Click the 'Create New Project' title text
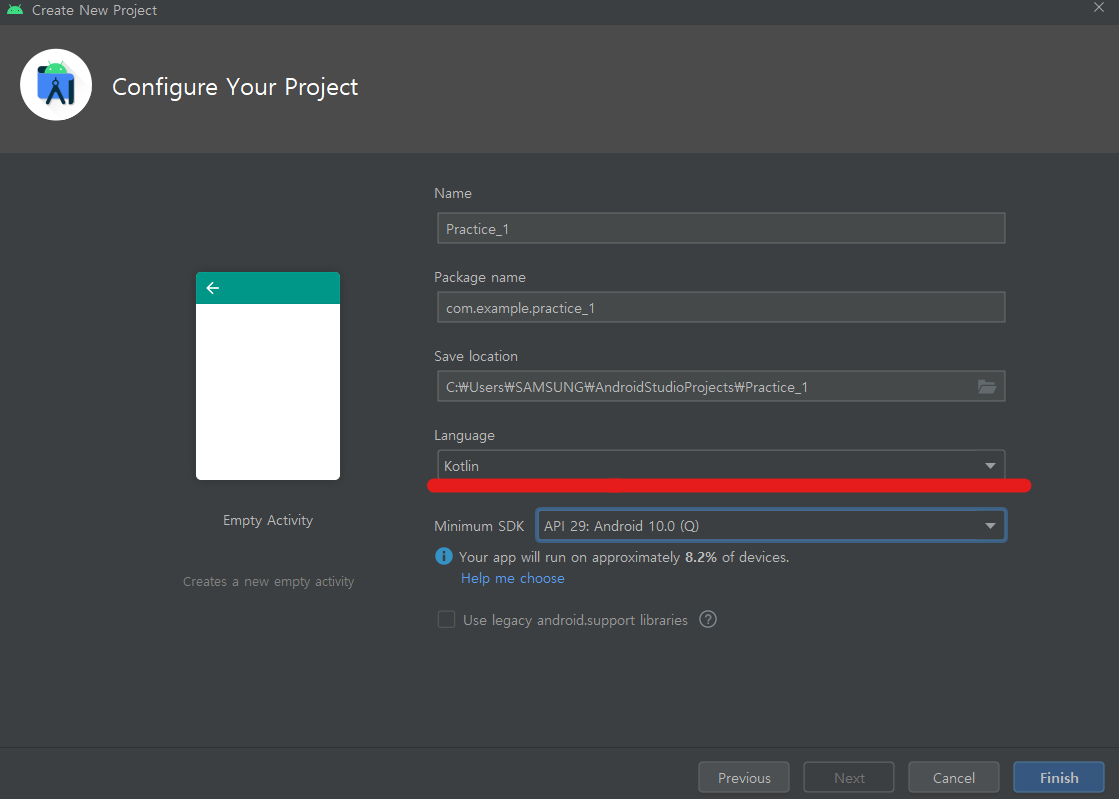The image size is (1119, 799). coord(94,10)
